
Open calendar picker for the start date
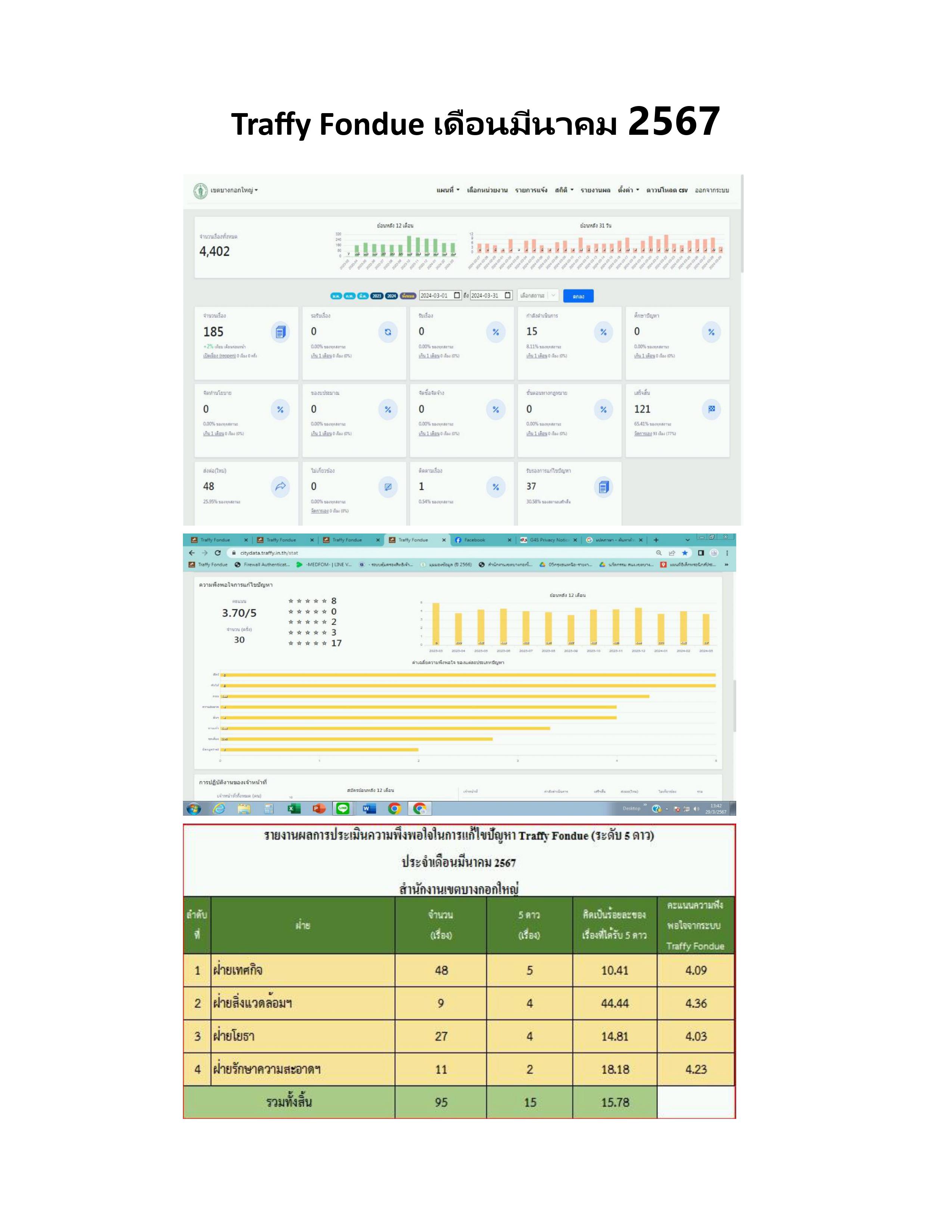[x=457, y=296]
